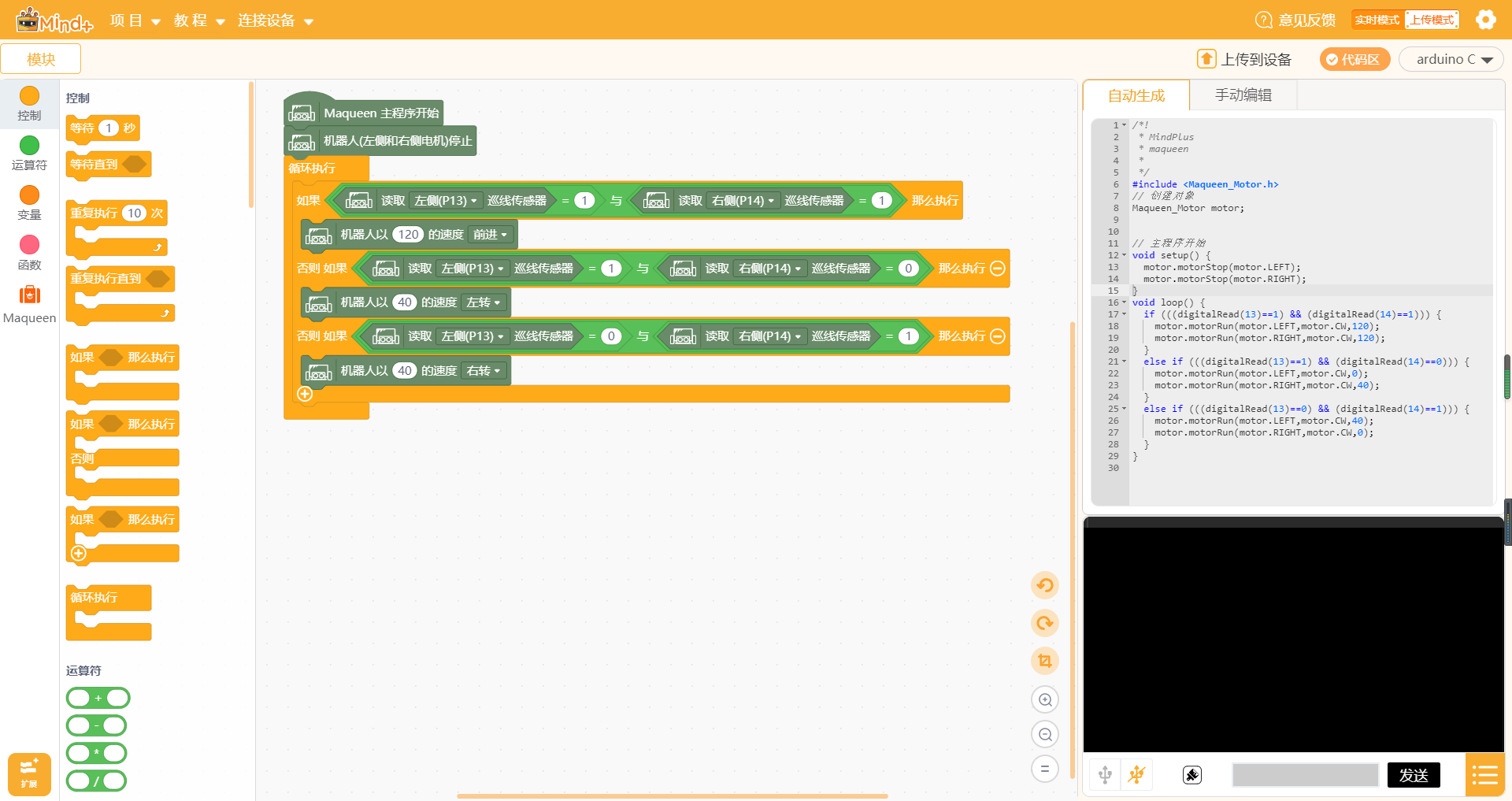Click the division operator block
Screen dimensions: 1512x801
[x=96, y=781]
